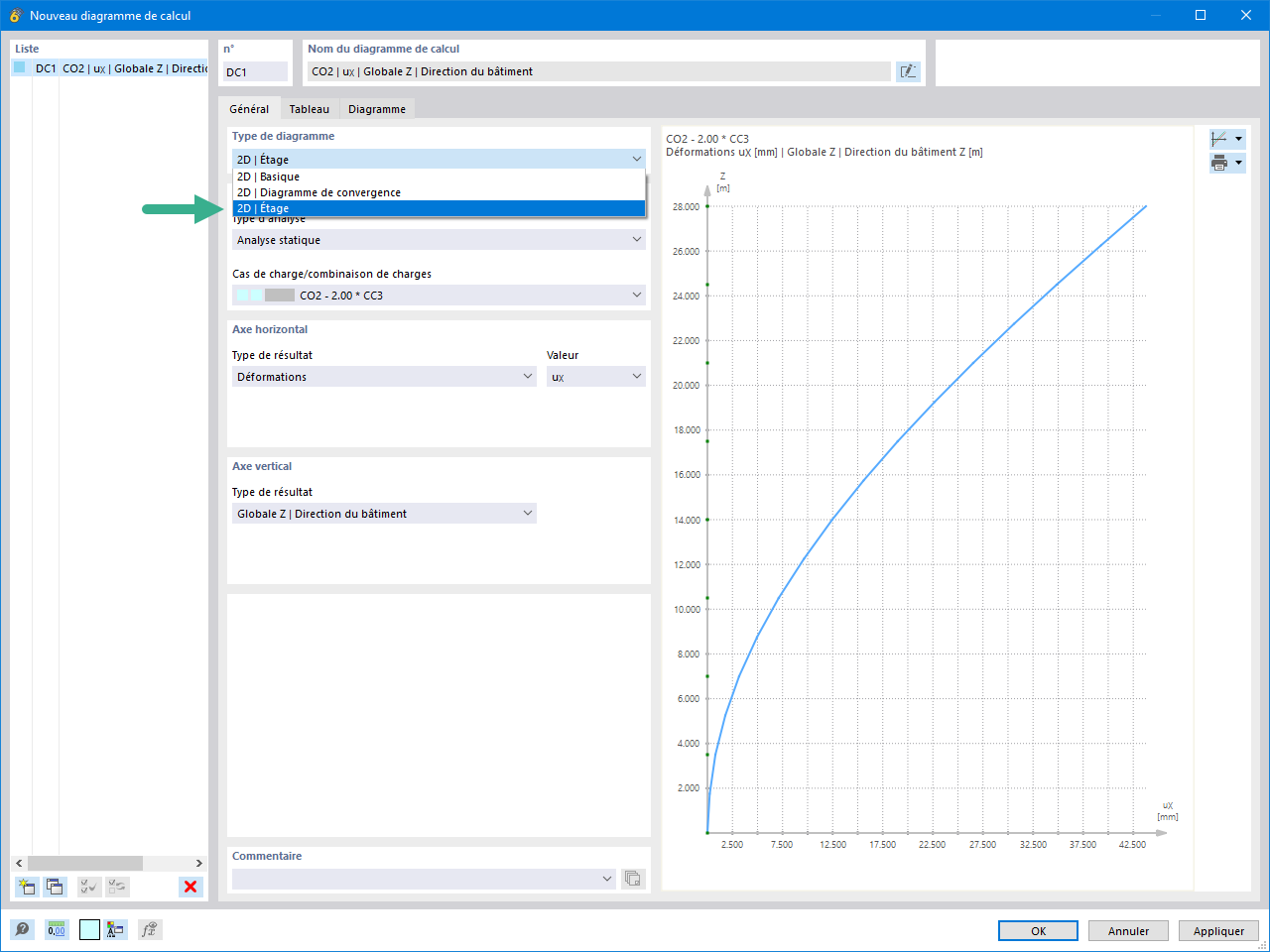Open the Globale Z vertical axis dropdown
Viewport: 1270px width, 952px height.
pos(384,514)
